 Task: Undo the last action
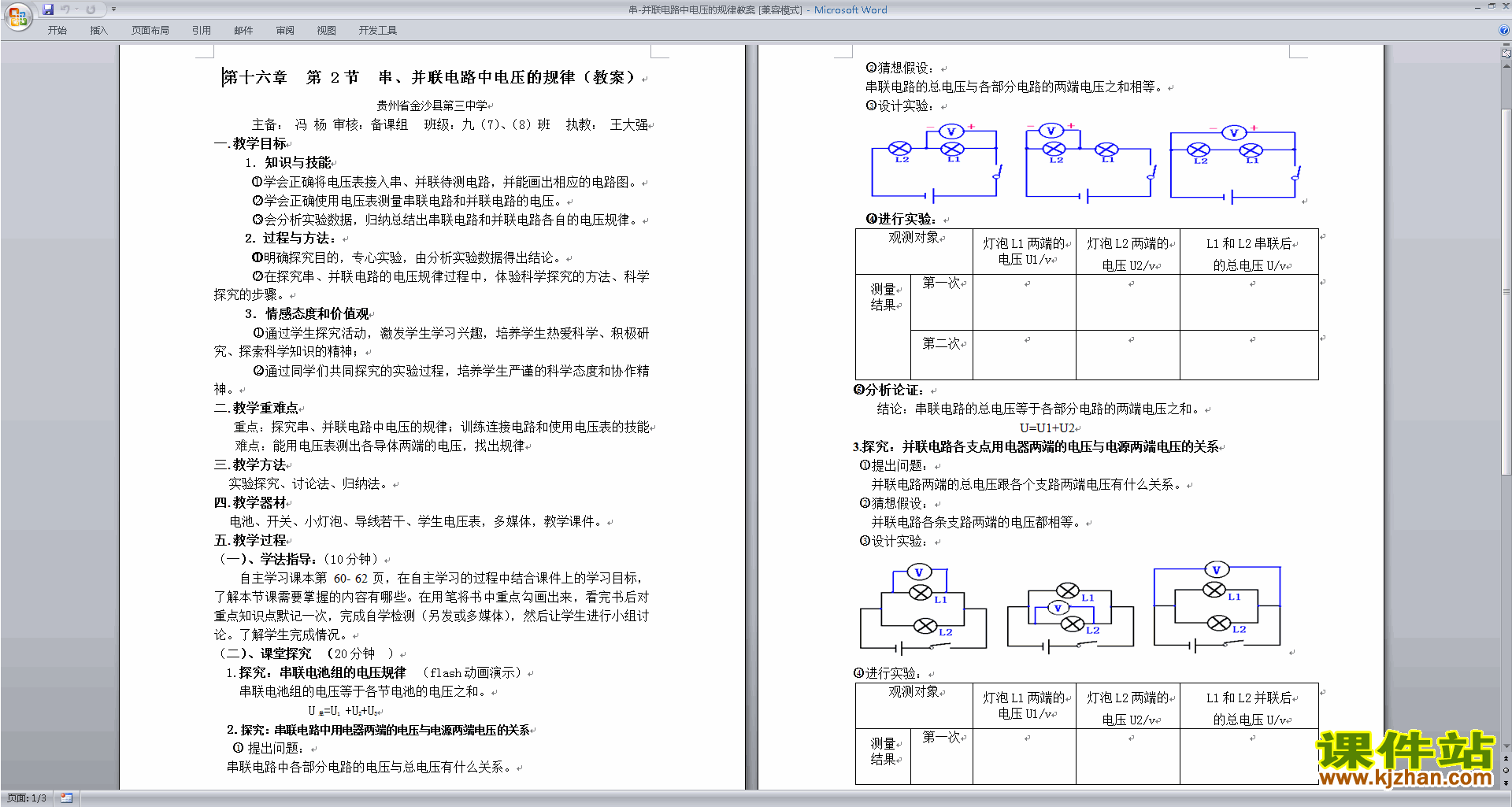pyautogui.click(x=65, y=9)
